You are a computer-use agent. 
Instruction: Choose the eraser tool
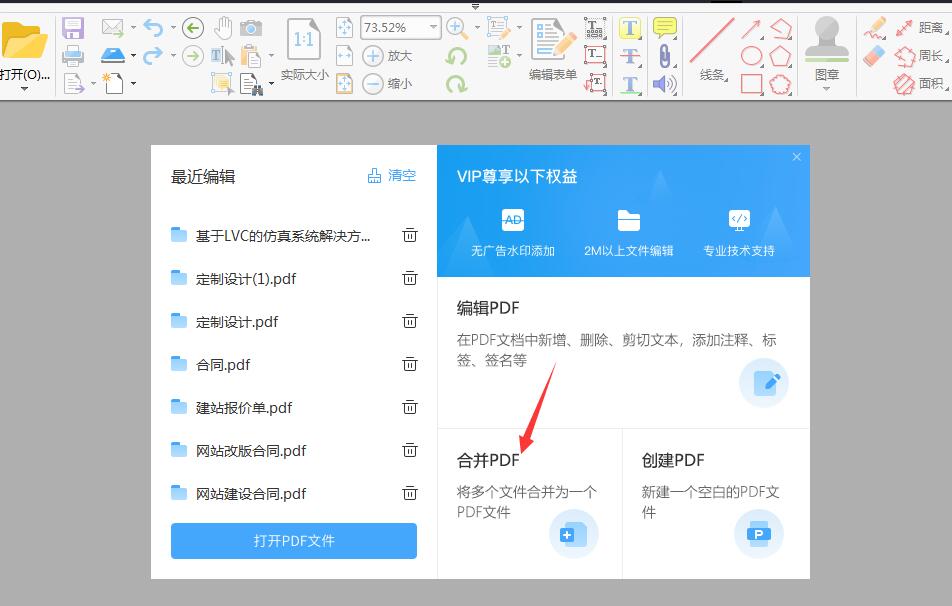(x=874, y=56)
